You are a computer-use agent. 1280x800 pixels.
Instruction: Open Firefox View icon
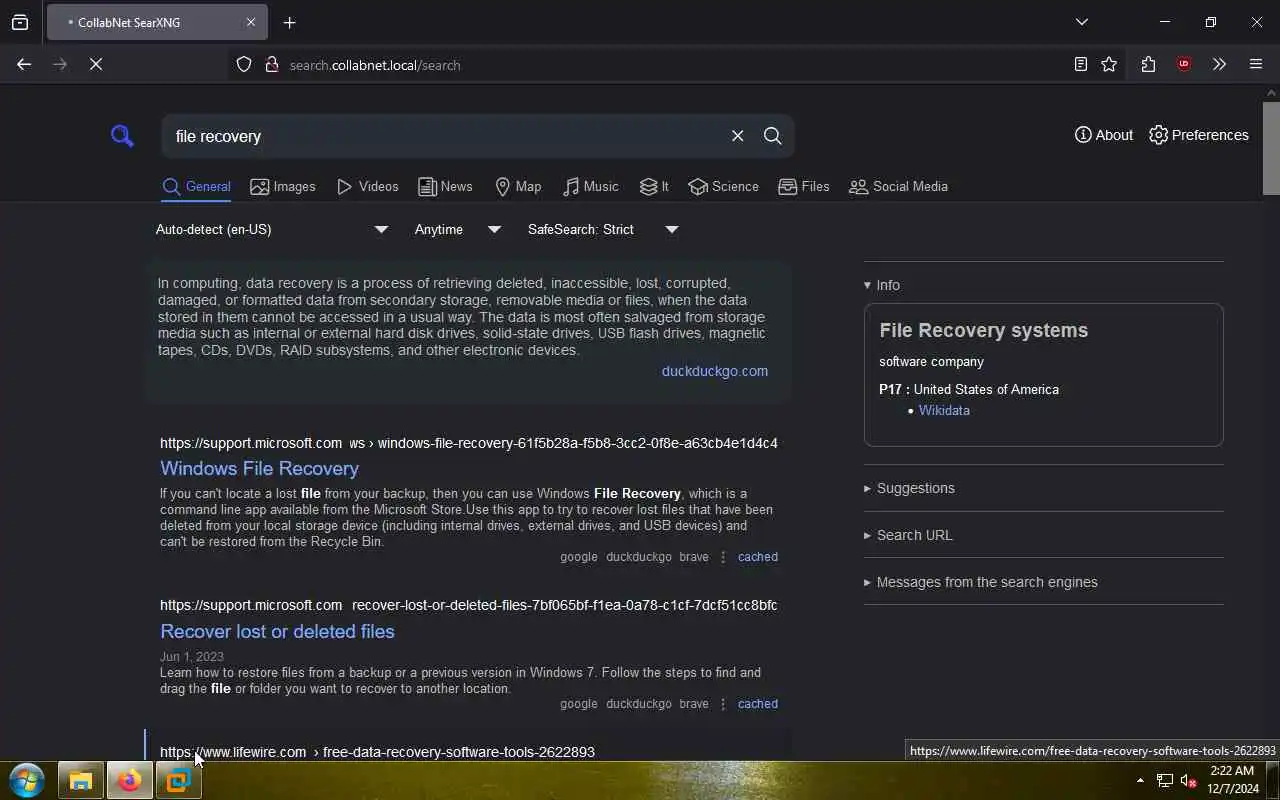20,22
